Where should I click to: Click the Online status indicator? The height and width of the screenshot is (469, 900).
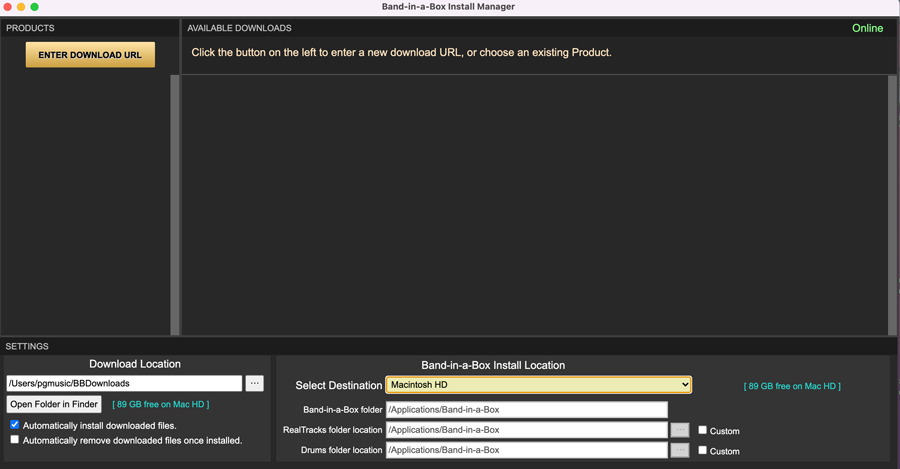(867, 28)
